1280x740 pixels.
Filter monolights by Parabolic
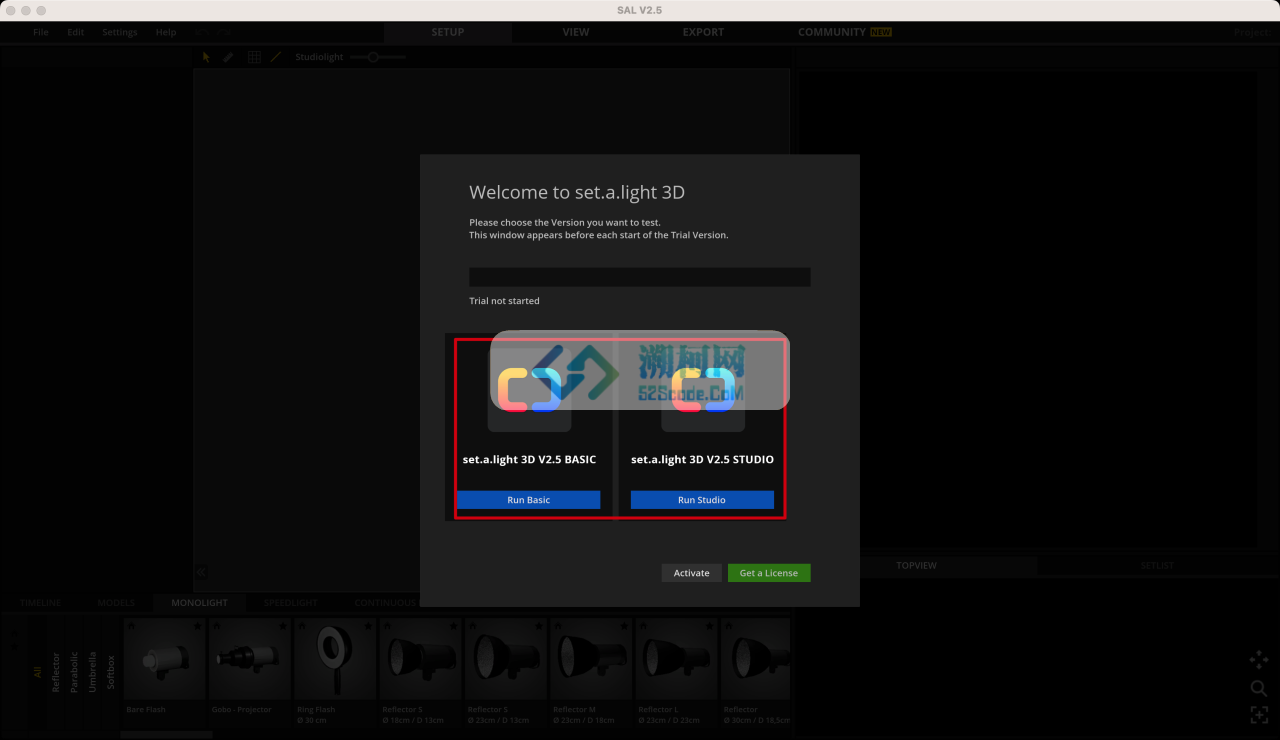(x=74, y=673)
